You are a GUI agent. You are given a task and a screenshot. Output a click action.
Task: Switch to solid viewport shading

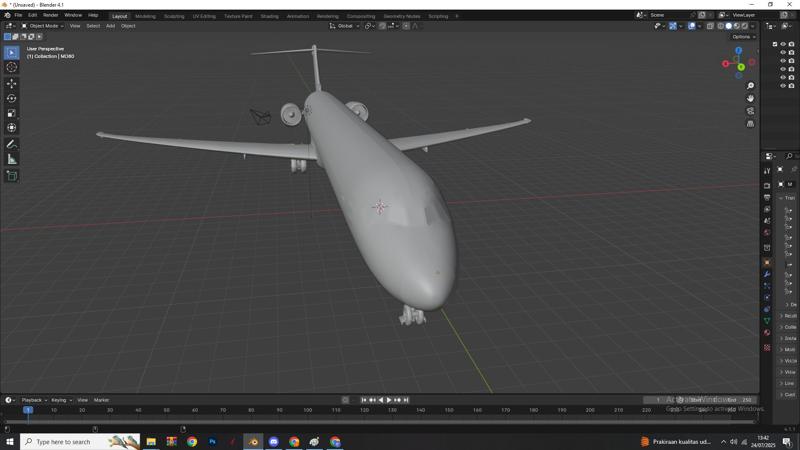pyautogui.click(x=729, y=26)
